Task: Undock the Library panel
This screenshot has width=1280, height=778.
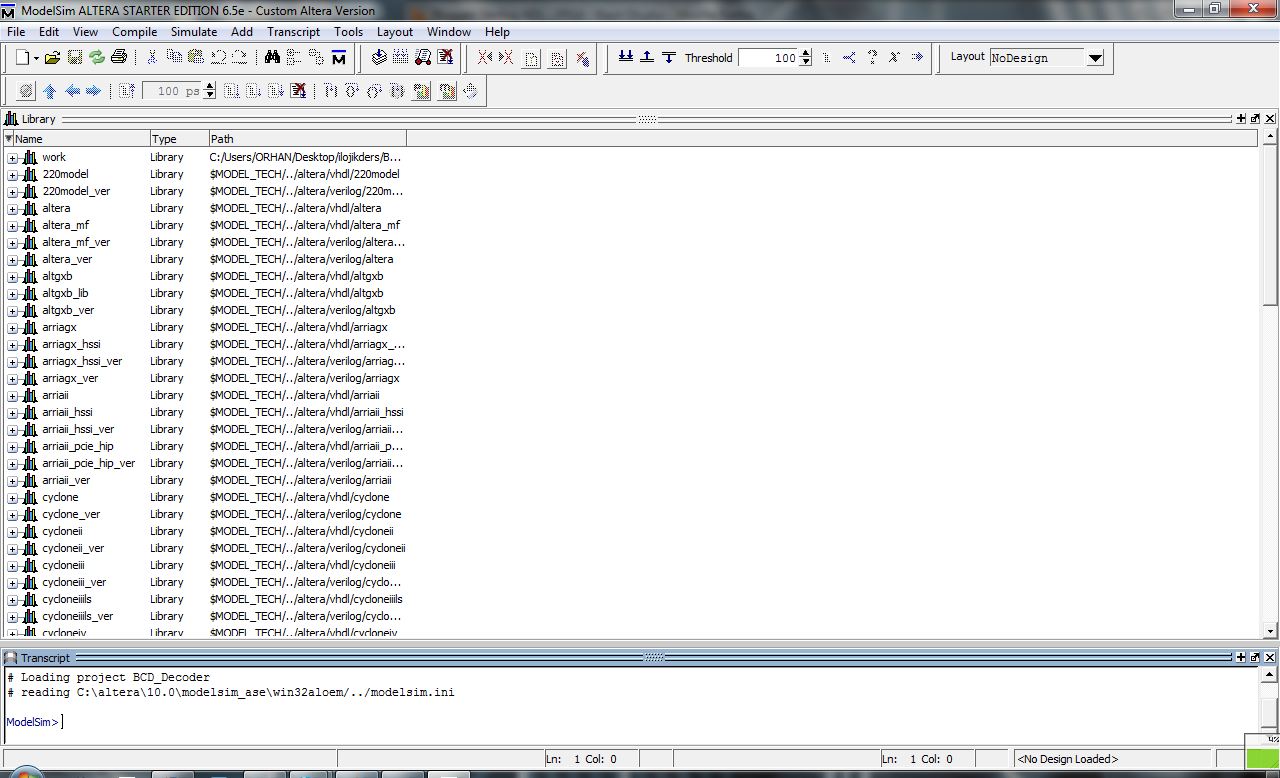Action: (x=1256, y=119)
